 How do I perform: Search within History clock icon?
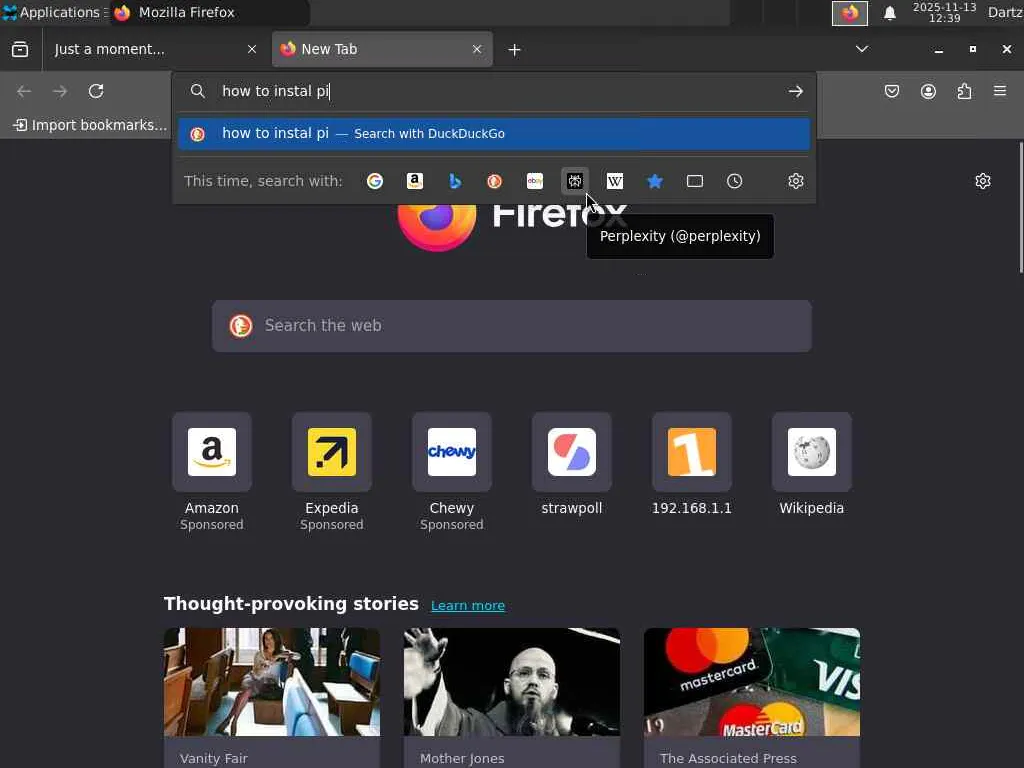coord(735,181)
